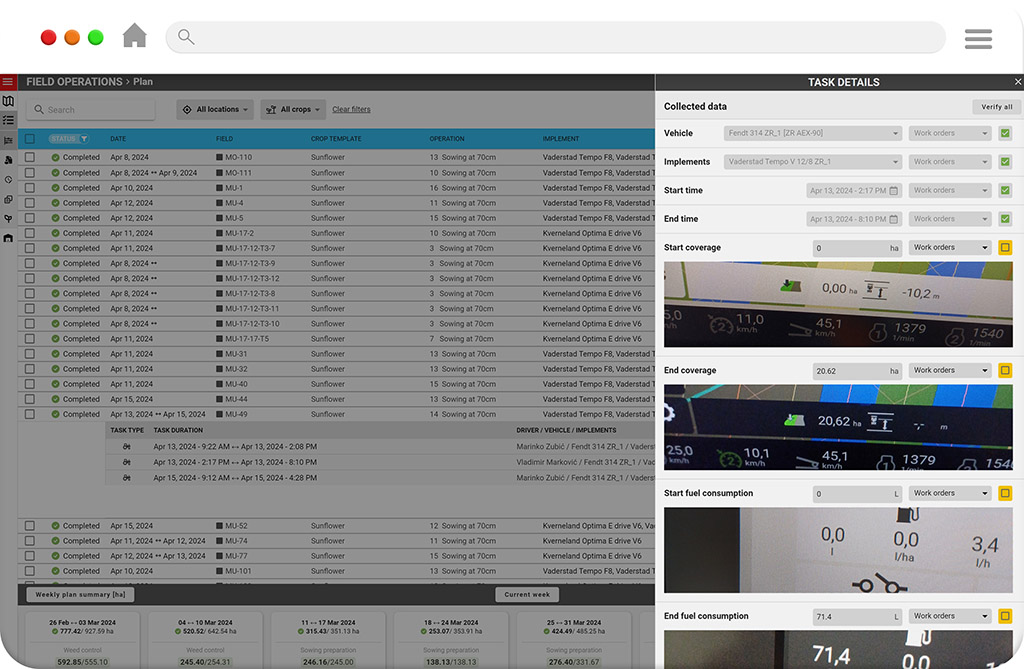1024x669 pixels.
Task: Sort by the CROP TEMPLATE column header
Action: [336, 139]
